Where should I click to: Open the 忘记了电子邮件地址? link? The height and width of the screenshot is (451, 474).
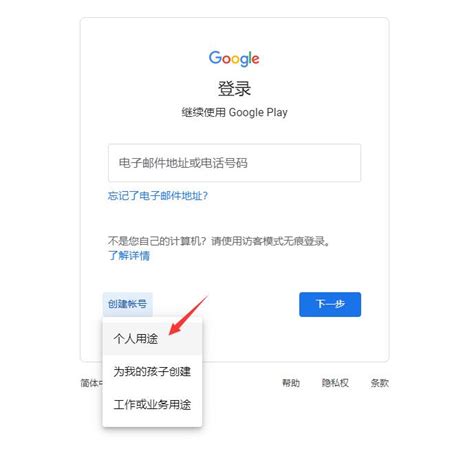[158, 195]
